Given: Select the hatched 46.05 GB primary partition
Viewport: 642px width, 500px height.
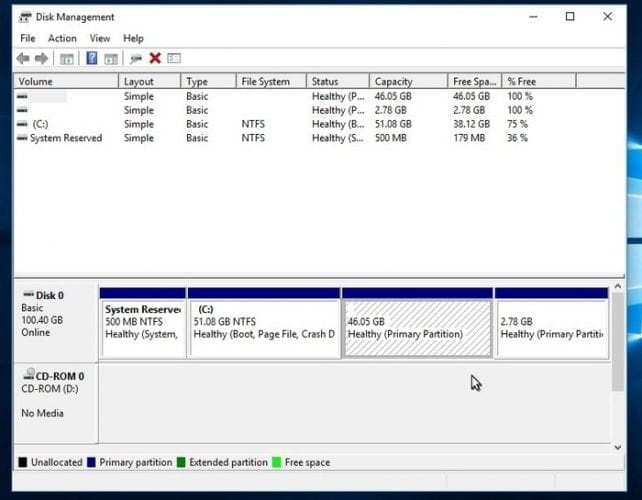Looking at the screenshot, I should click(x=417, y=324).
